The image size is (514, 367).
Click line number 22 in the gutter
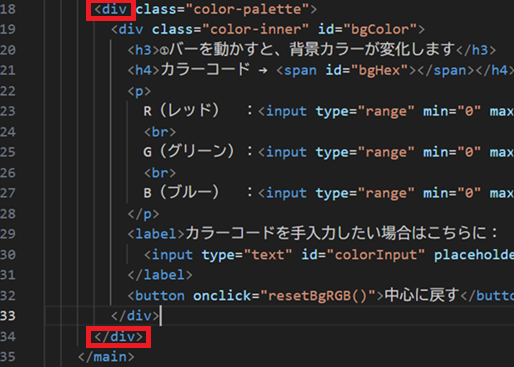click(x=8, y=91)
